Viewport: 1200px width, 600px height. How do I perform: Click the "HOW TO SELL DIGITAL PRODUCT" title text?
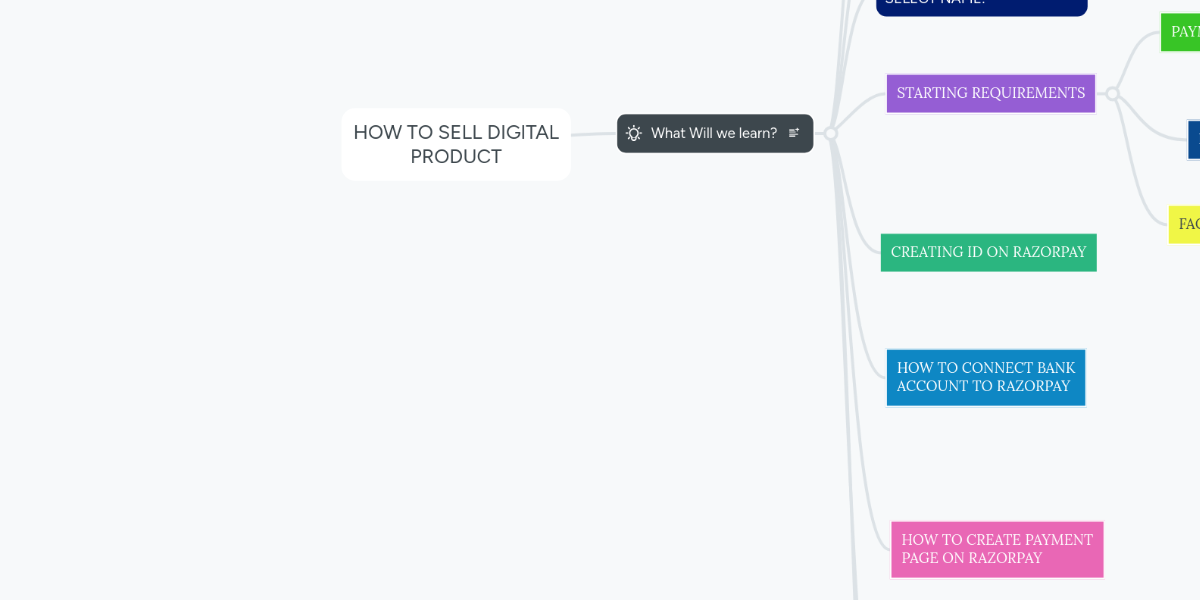455,144
